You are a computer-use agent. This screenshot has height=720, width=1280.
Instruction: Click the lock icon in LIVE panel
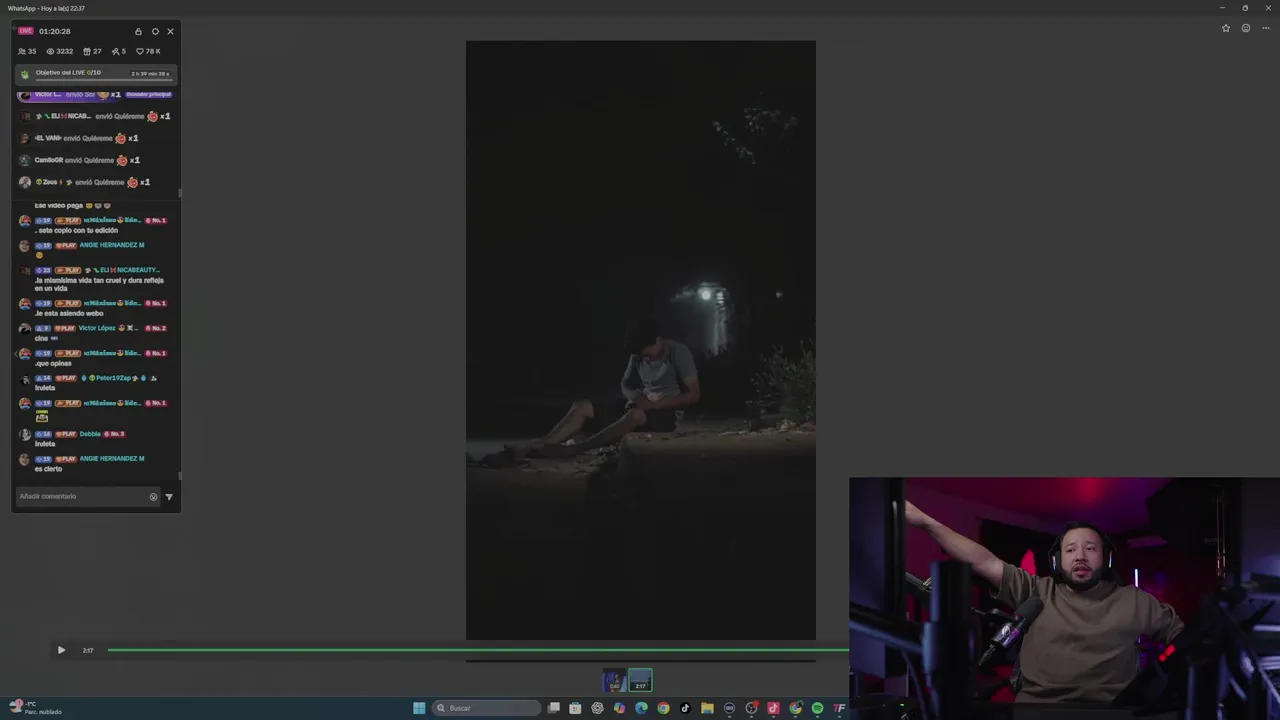138,31
